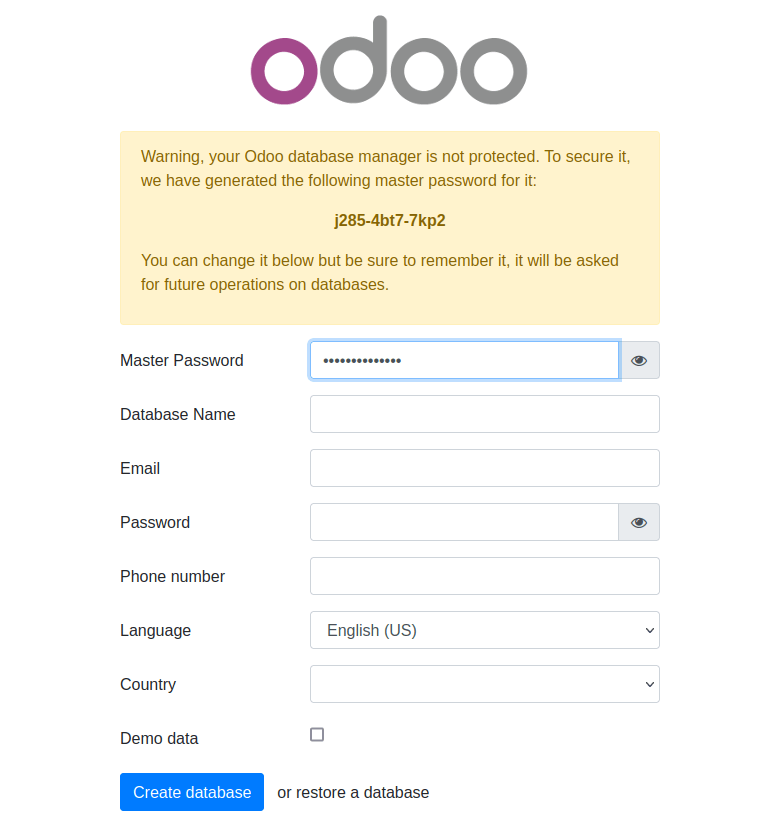The image size is (770, 836).
Task: Select the Database Name text field
Action: pyautogui.click(x=484, y=414)
